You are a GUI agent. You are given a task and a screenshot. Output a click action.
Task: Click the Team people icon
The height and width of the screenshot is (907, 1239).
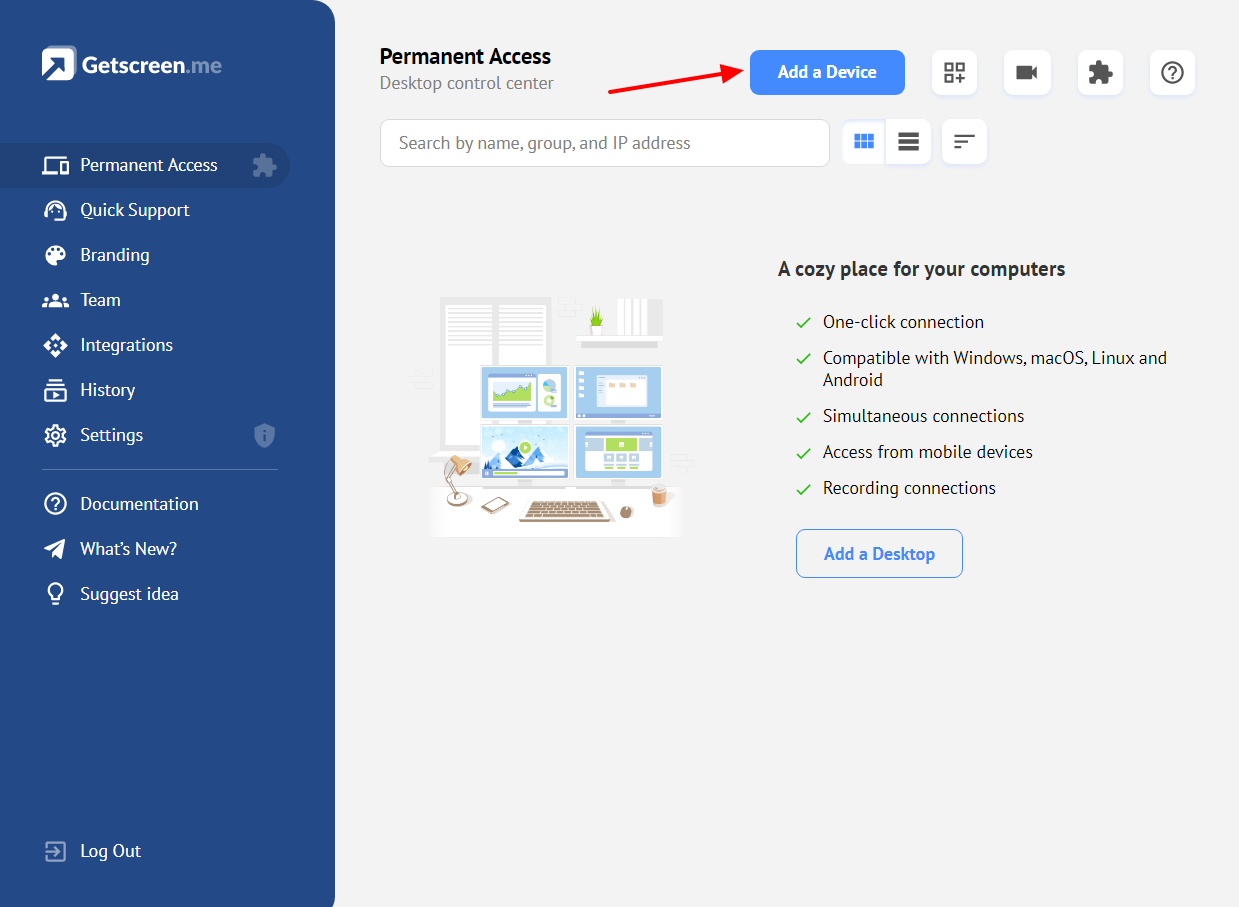tap(55, 300)
